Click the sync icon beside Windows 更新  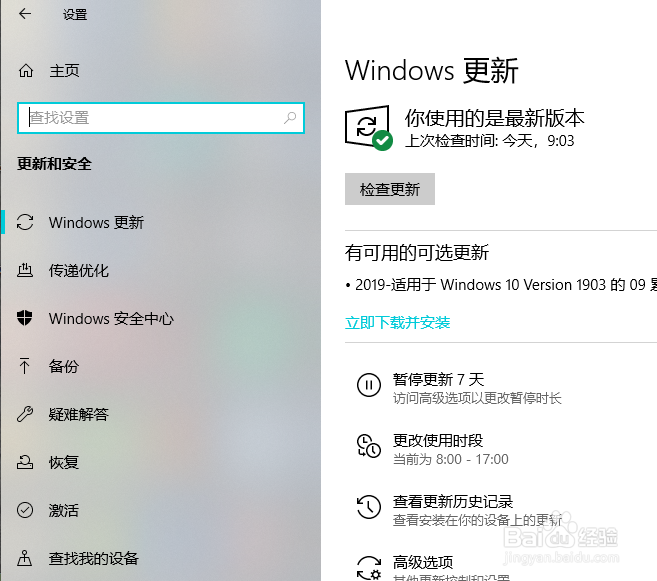[25, 222]
